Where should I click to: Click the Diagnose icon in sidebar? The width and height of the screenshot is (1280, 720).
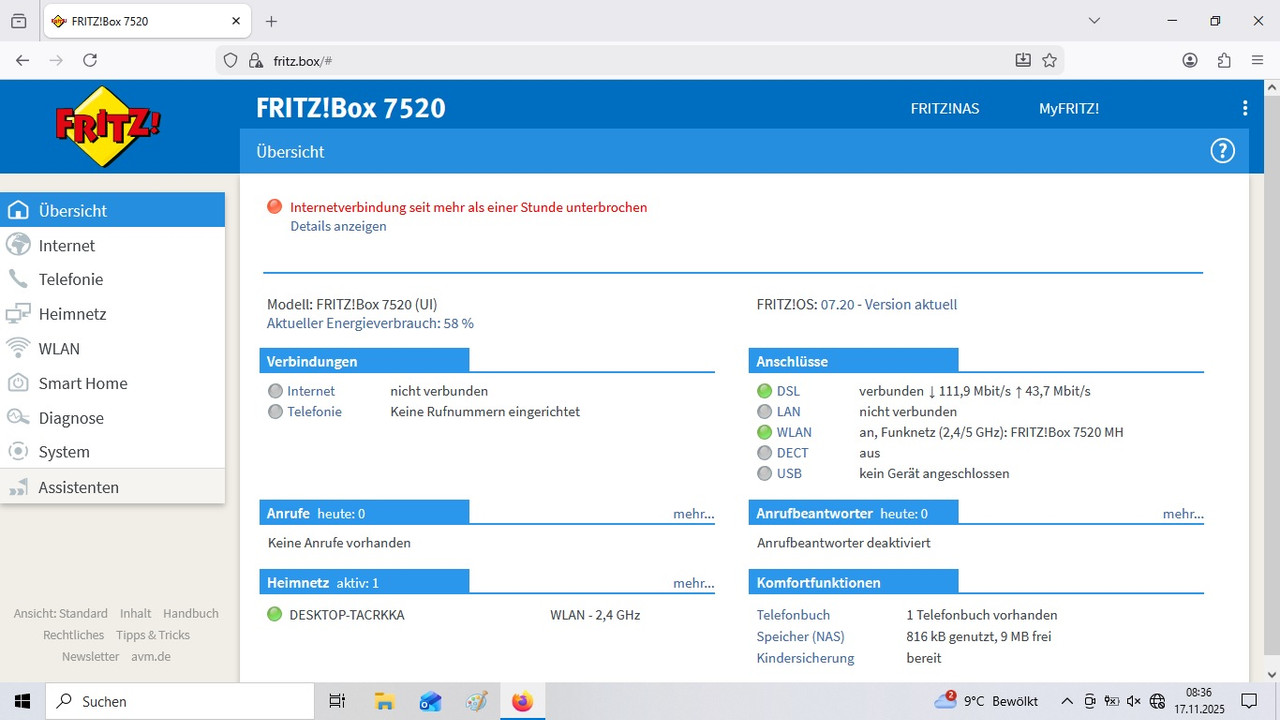(x=17, y=418)
